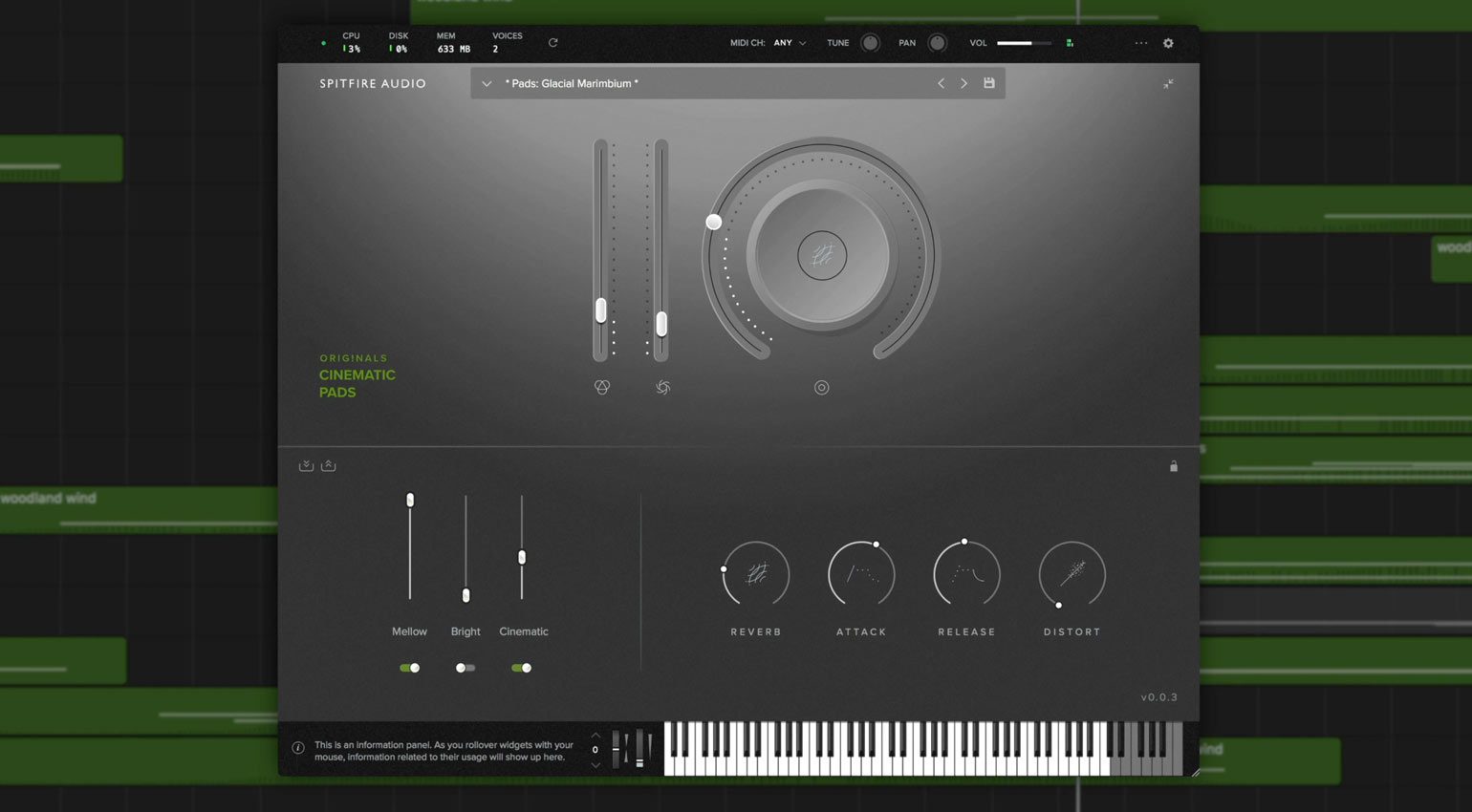Click the Cinematic Pads title
1472x812 pixels.
coord(357,383)
